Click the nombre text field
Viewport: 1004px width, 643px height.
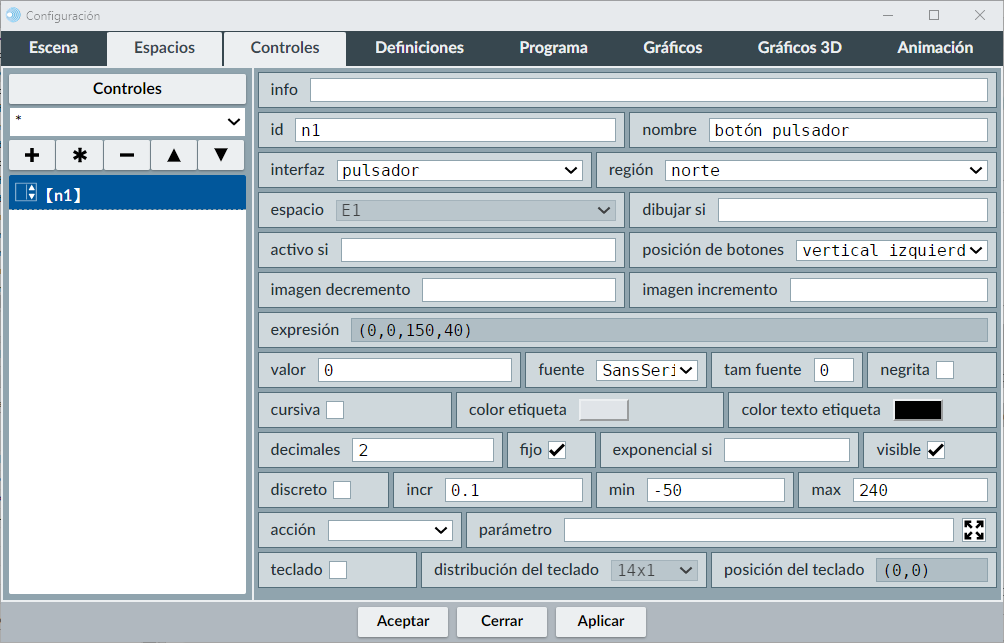849,130
